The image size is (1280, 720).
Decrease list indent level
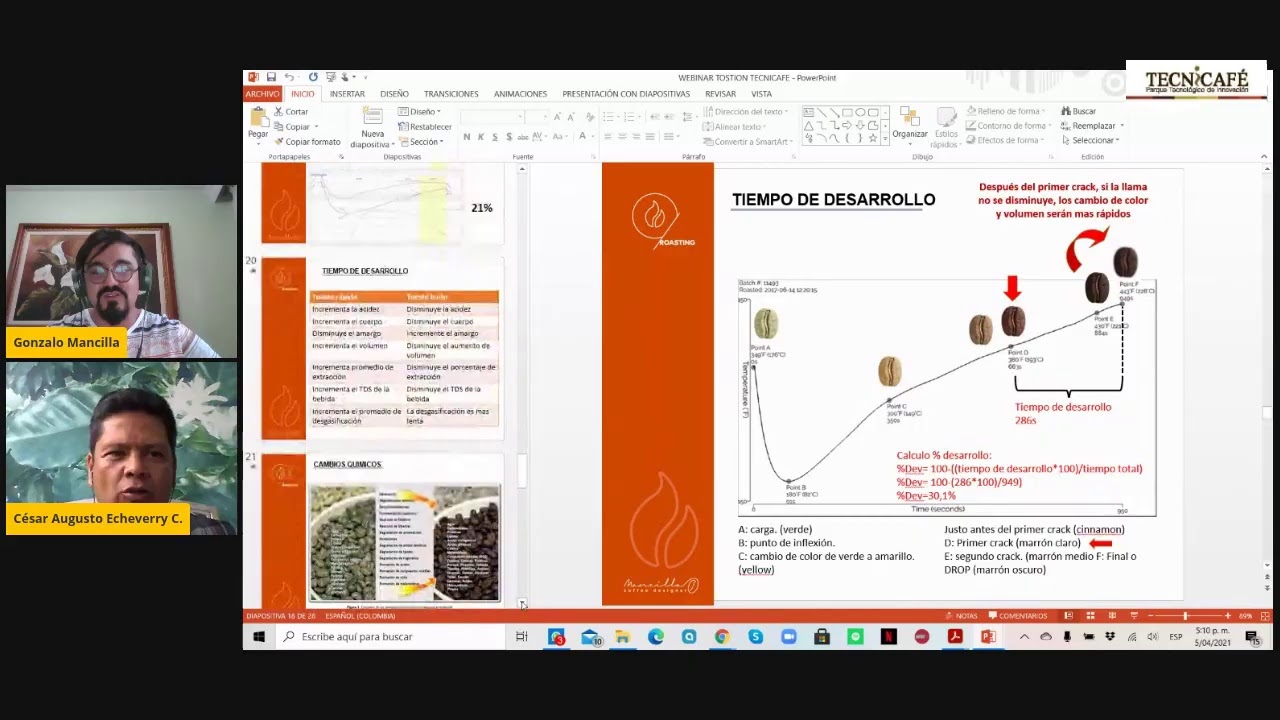pos(657,117)
